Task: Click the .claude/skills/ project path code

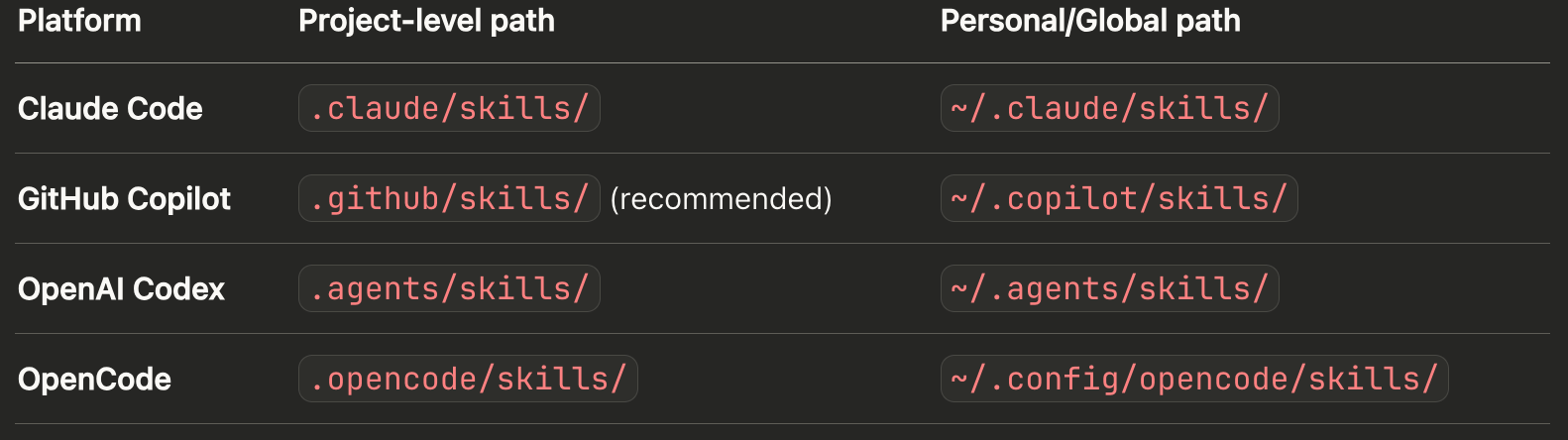Action: coord(449,108)
